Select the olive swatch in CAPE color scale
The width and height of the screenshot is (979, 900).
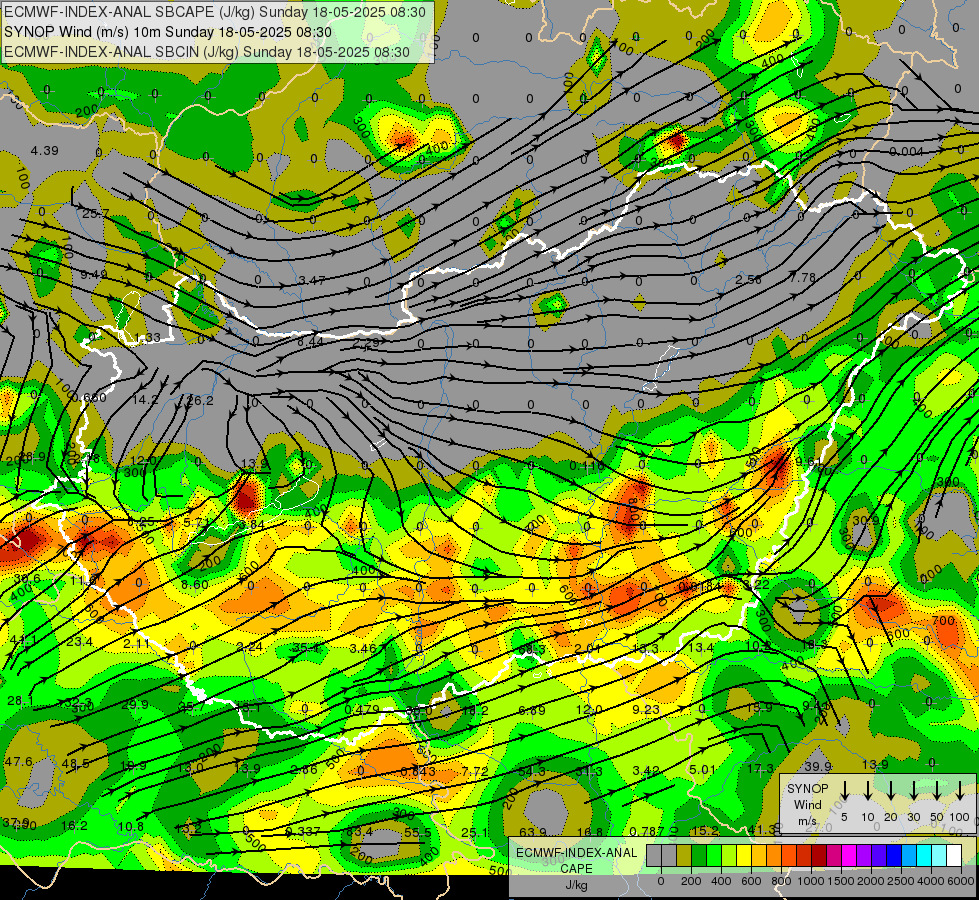click(684, 856)
